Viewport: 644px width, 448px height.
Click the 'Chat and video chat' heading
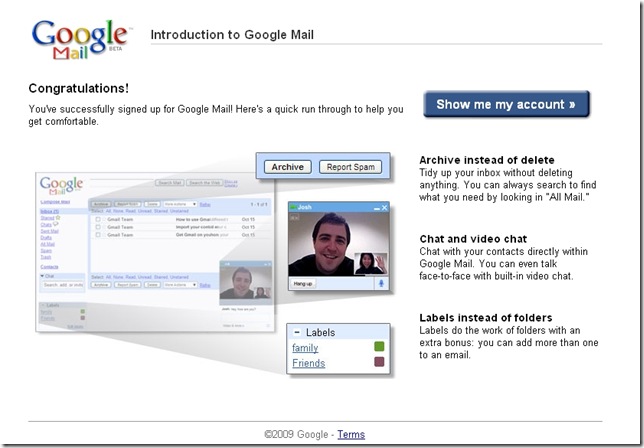pos(473,239)
